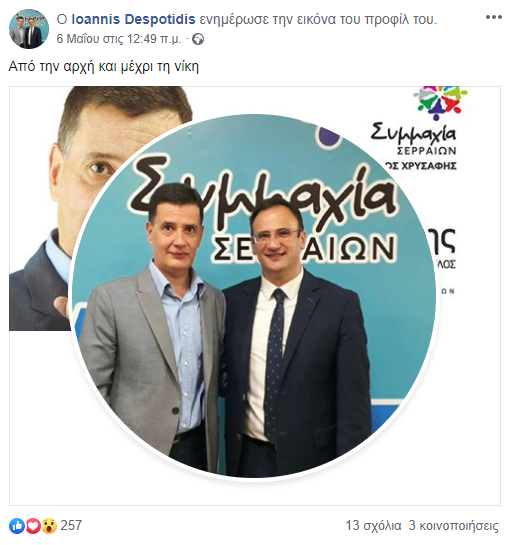This screenshot has width=505, height=545.
Task: Click the globe public privacy icon
Action: click(198, 39)
